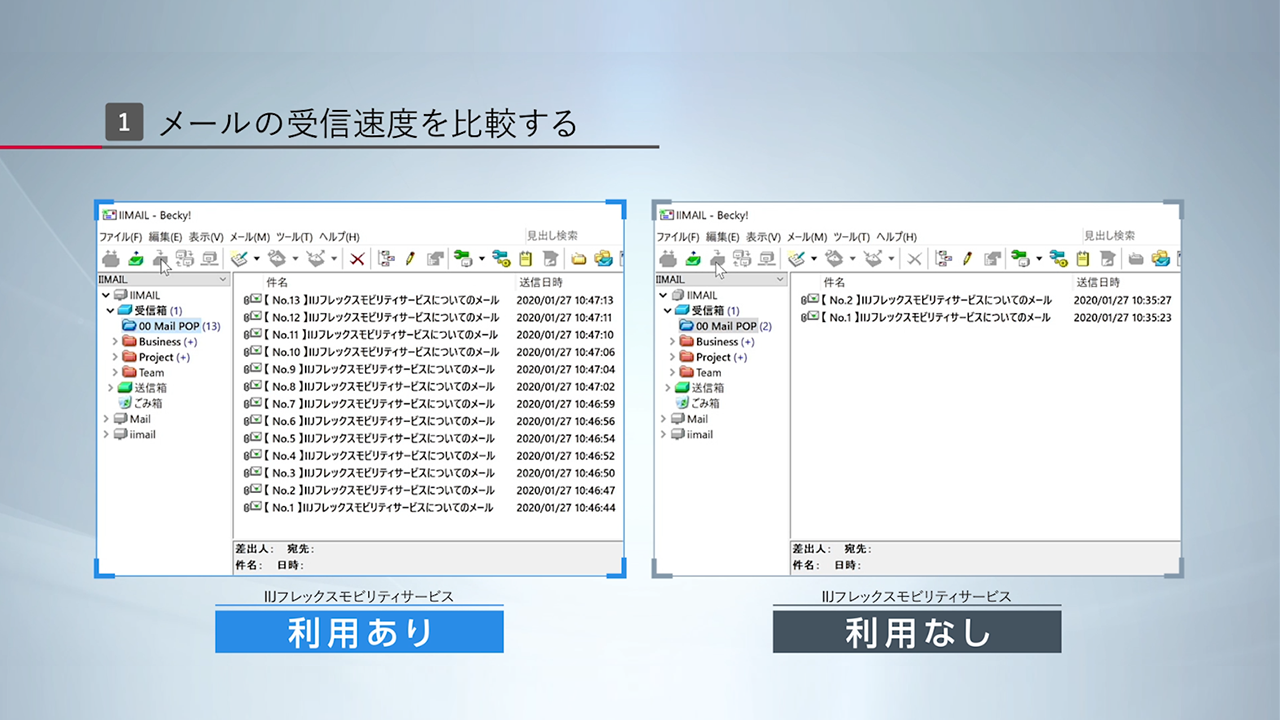Select the No.2 mail row in 利用なし window

coord(986,300)
